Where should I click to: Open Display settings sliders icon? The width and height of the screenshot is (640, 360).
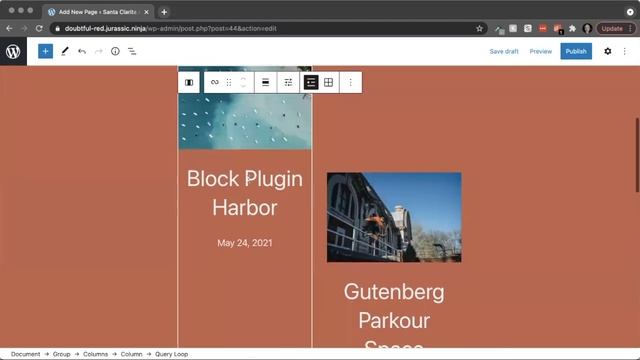[288, 82]
